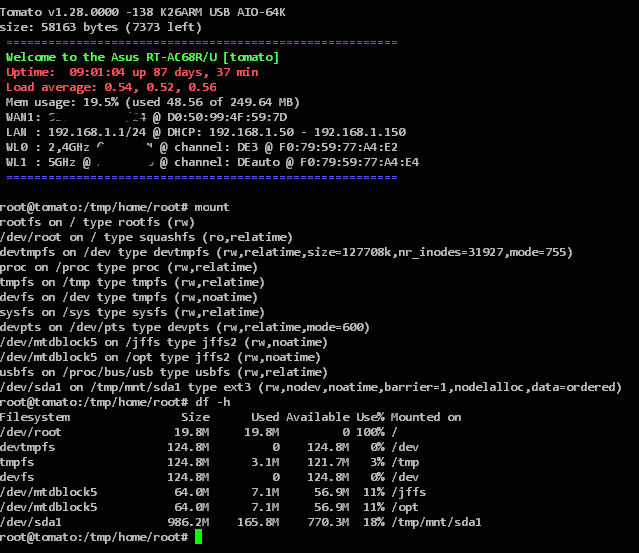
Task: Click the 'Mounted on' column header
Action: point(426,418)
